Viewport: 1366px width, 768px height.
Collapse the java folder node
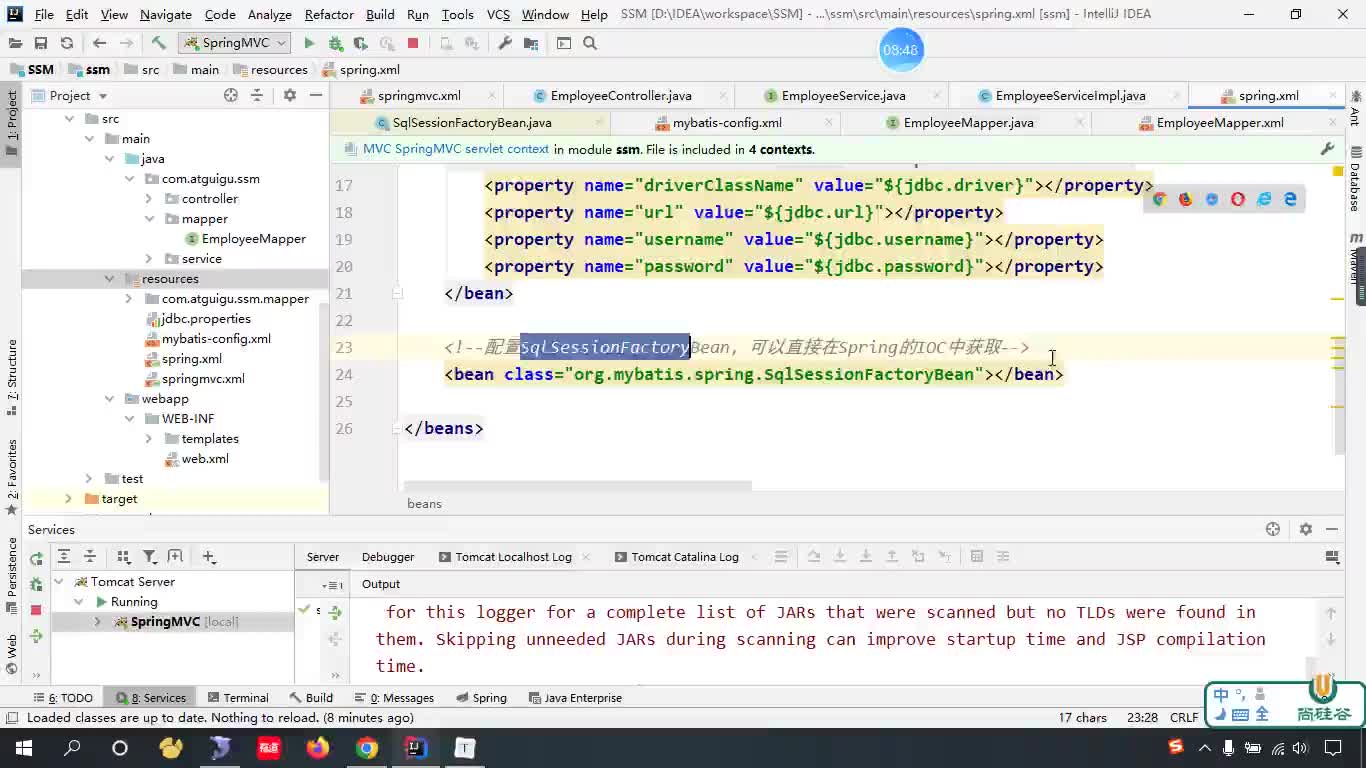click(109, 159)
